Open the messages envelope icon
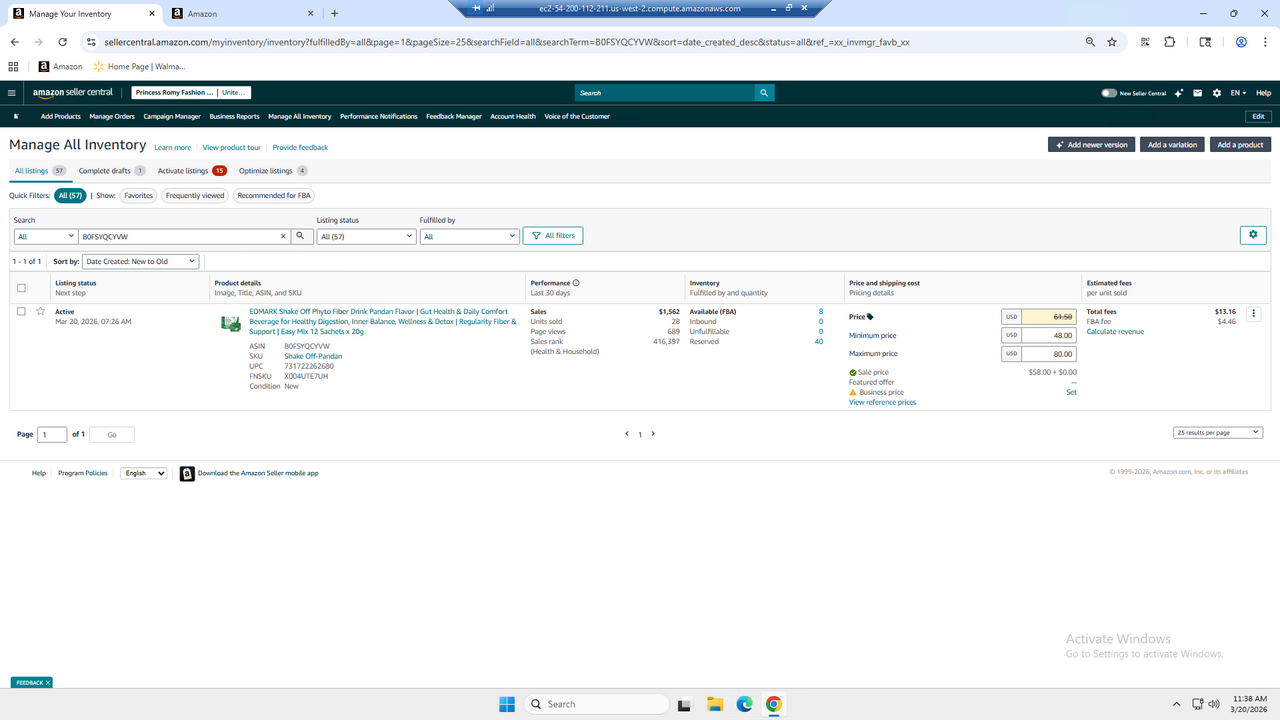 (1198, 93)
